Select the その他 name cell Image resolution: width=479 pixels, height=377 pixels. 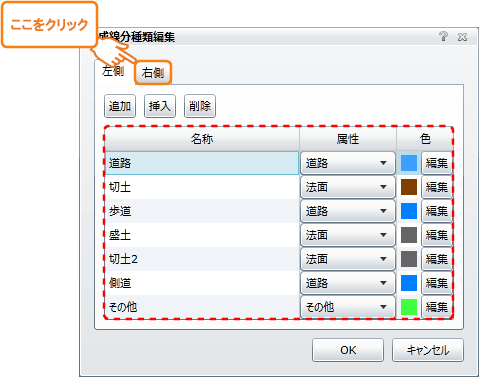(202, 307)
